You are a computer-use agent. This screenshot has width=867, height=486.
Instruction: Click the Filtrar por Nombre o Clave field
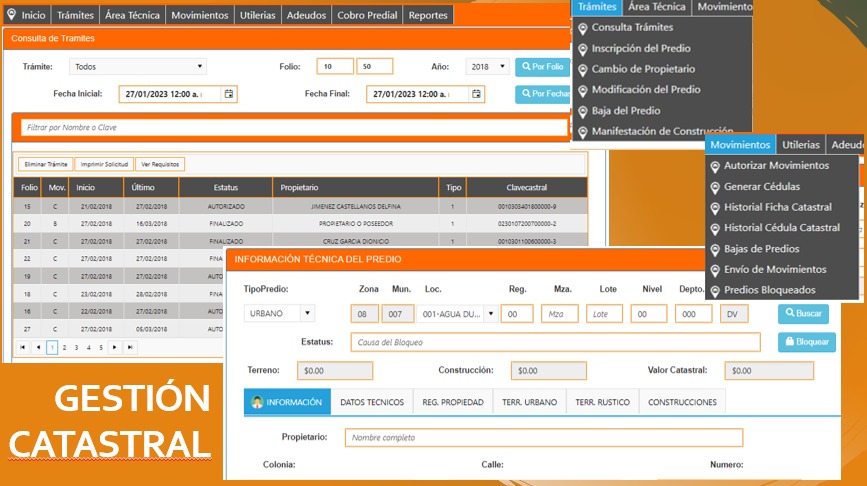pos(300,128)
